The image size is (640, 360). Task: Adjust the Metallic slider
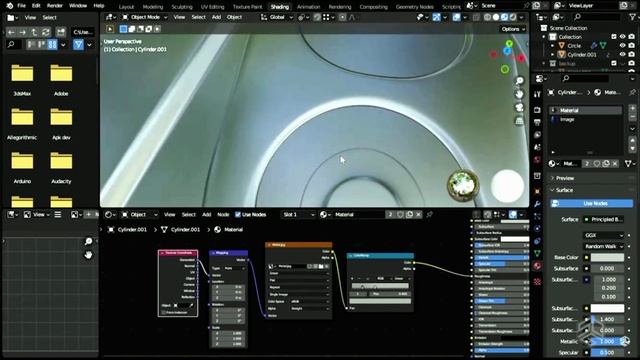[x=607, y=341]
